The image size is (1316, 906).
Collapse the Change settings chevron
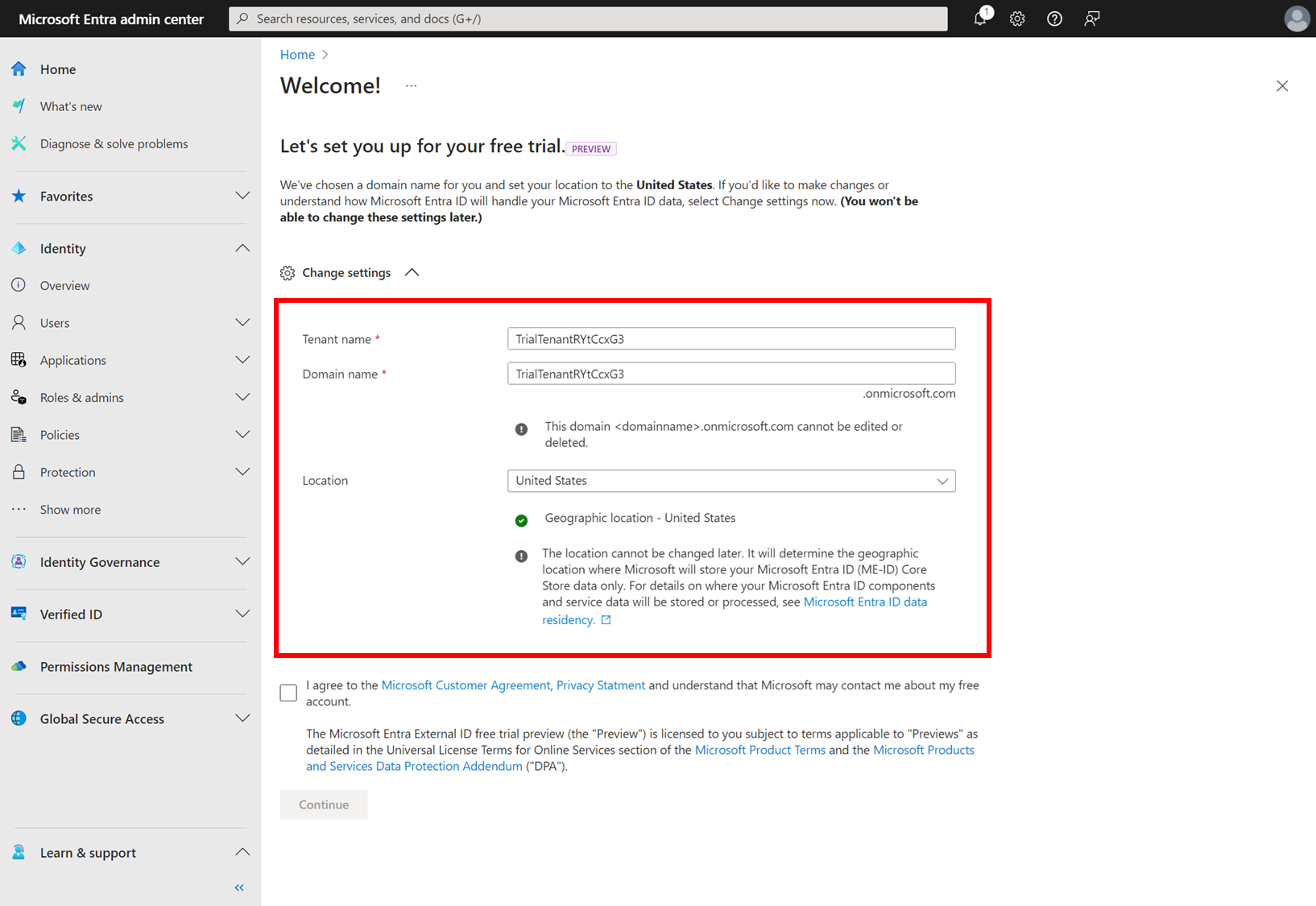coord(412,272)
